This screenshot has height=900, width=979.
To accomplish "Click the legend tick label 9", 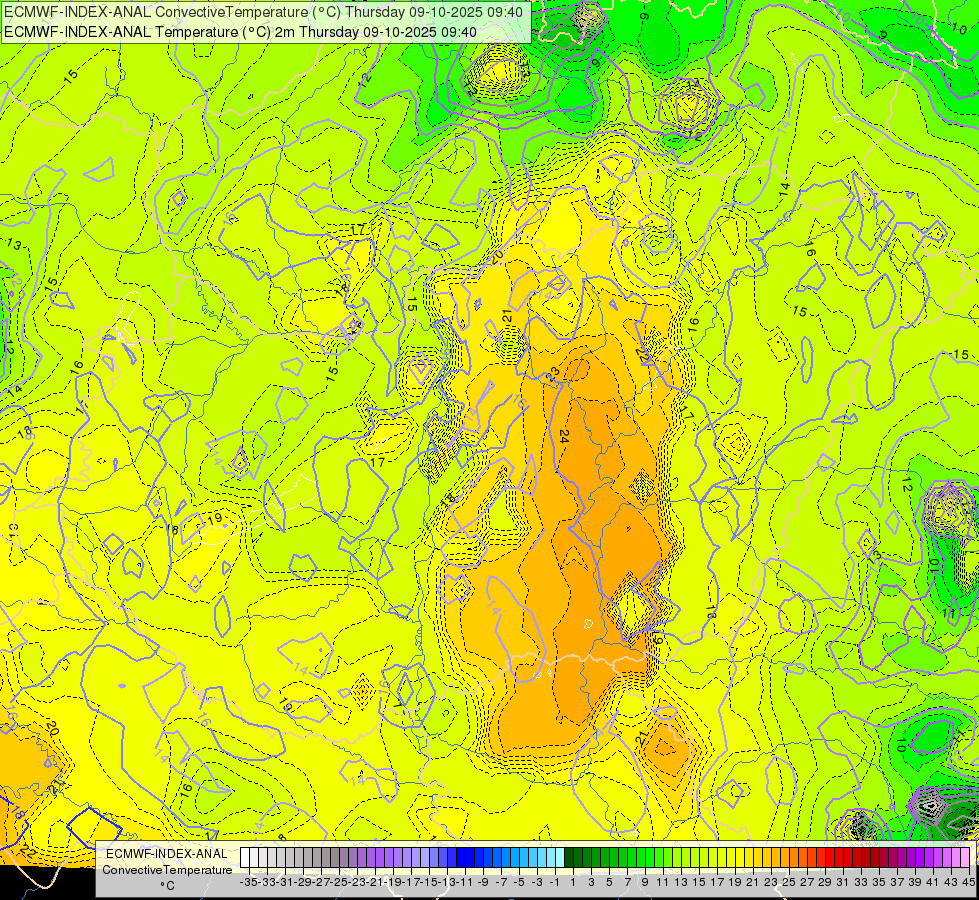I will (x=645, y=882).
